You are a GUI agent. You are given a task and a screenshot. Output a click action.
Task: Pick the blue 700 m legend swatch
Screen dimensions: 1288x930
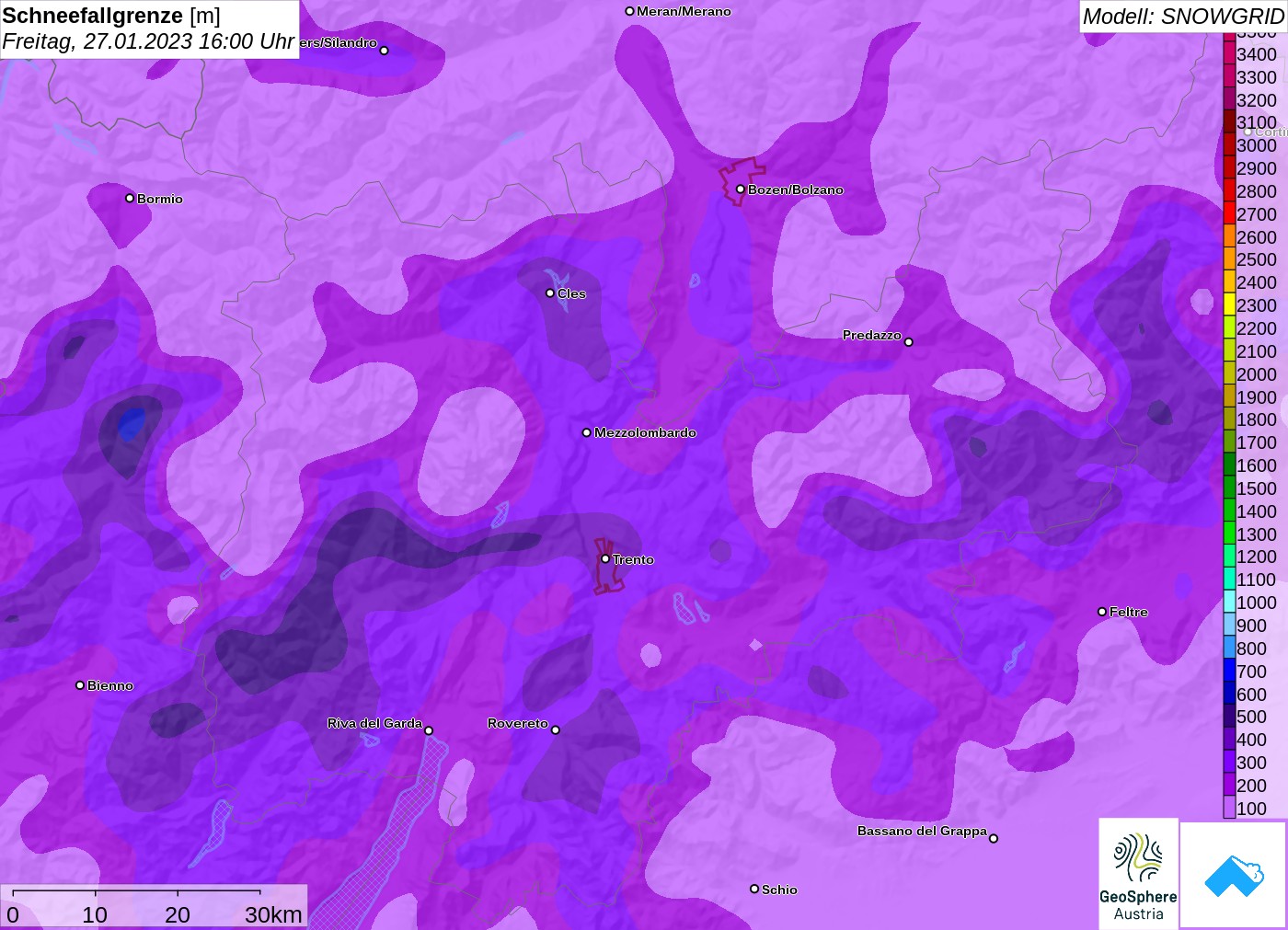[x=1229, y=671]
